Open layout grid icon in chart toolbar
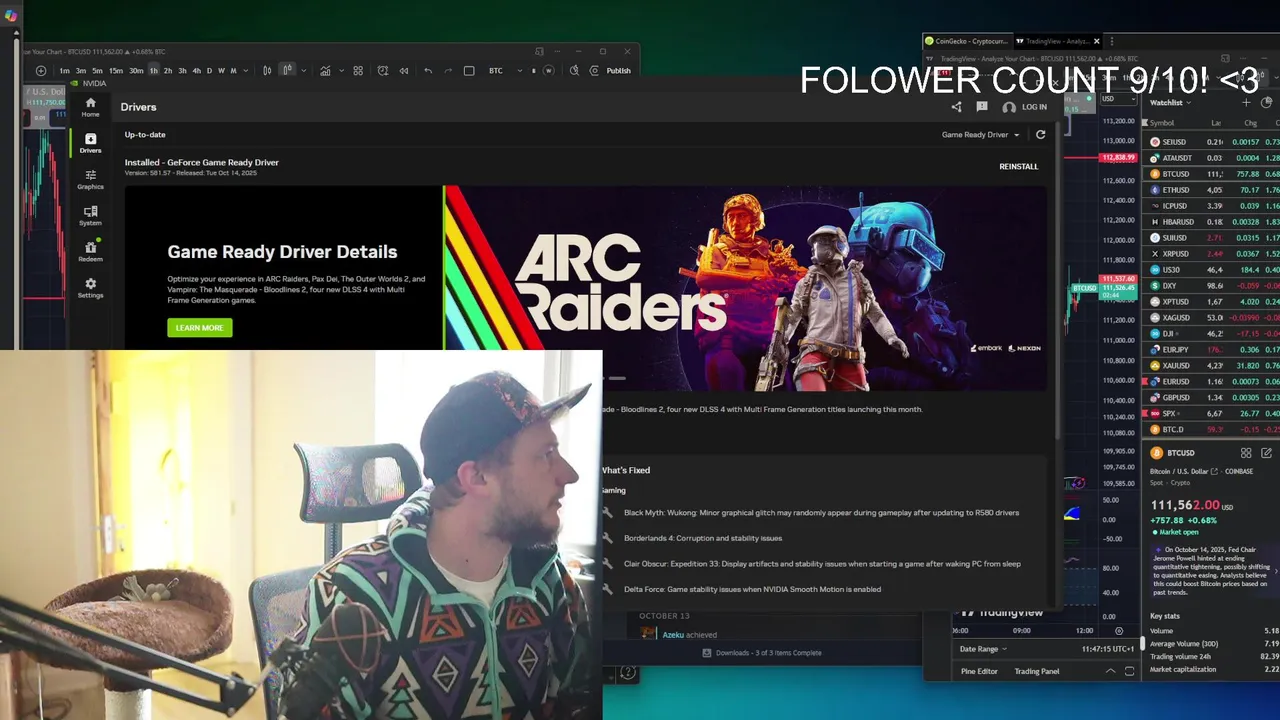This screenshot has height=720, width=1280. pos(358,71)
